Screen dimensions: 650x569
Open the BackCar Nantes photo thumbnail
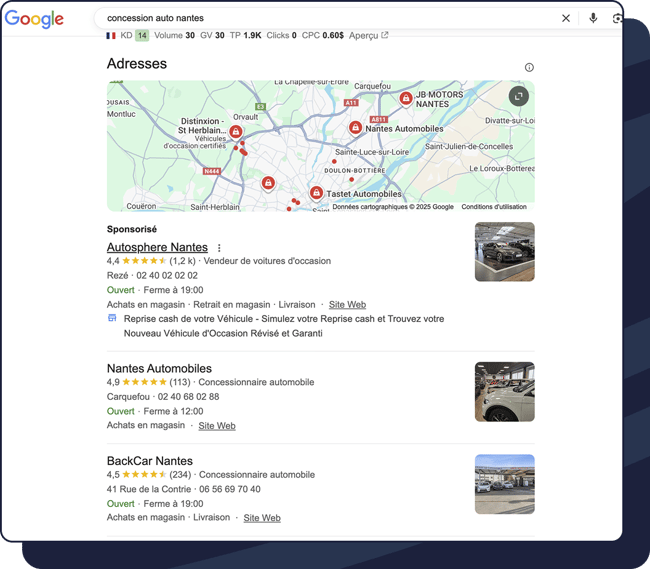click(504, 484)
